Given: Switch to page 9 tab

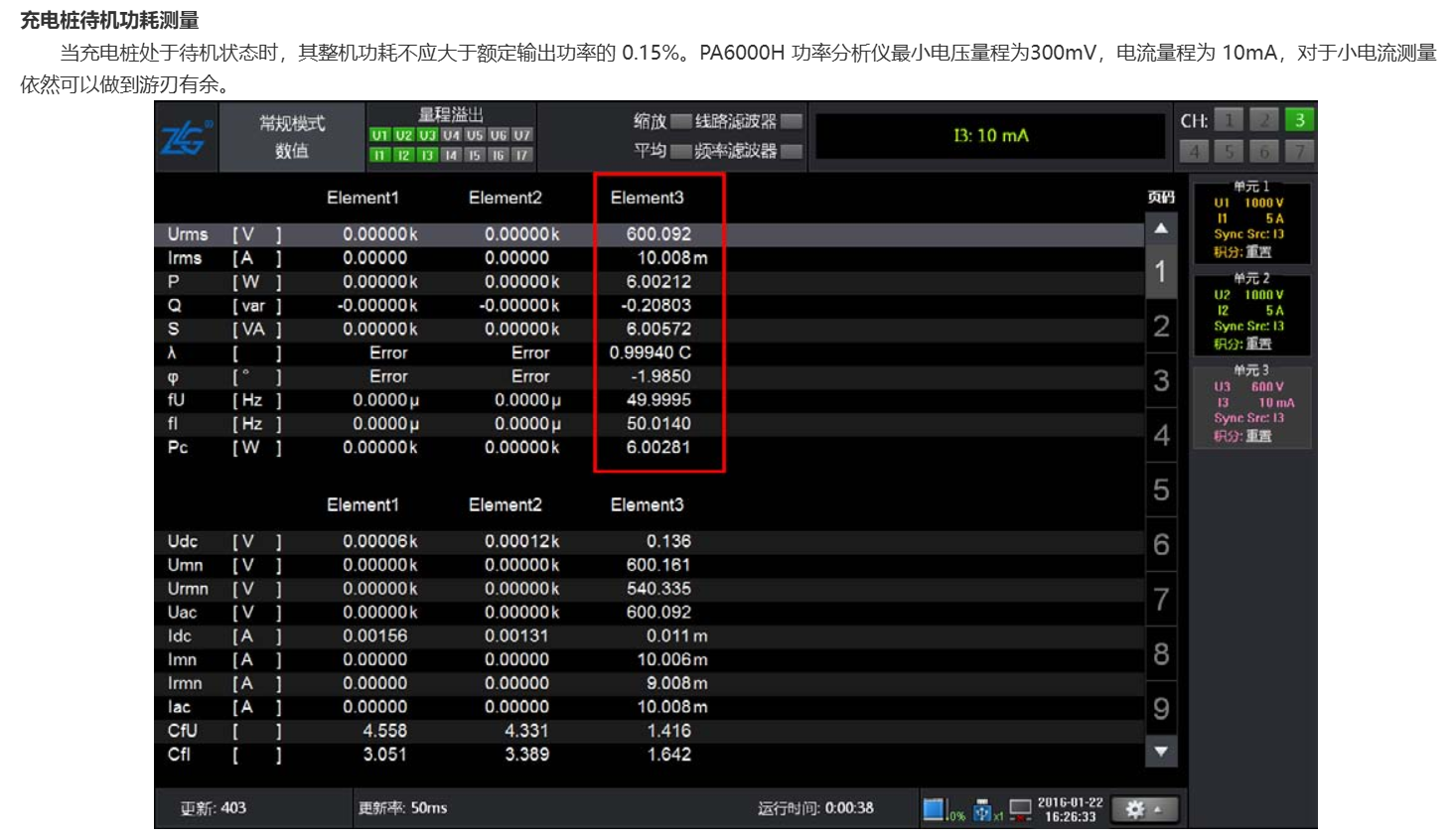Looking at the screenshot, I should coord(1161,708).
